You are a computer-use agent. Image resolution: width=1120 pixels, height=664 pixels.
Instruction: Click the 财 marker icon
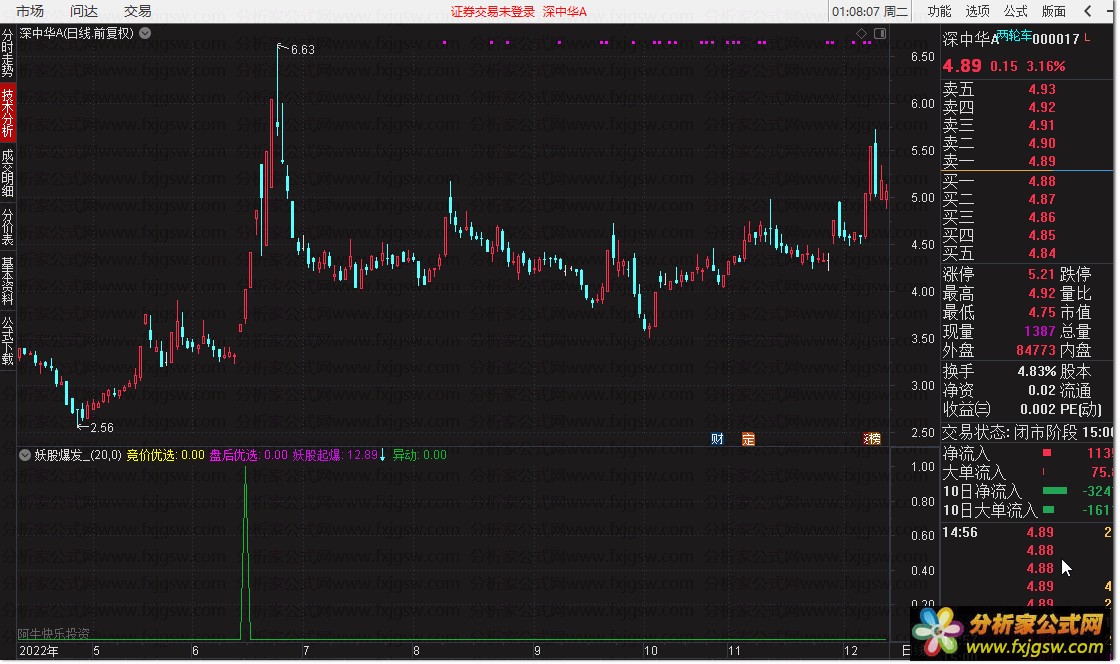717,438
